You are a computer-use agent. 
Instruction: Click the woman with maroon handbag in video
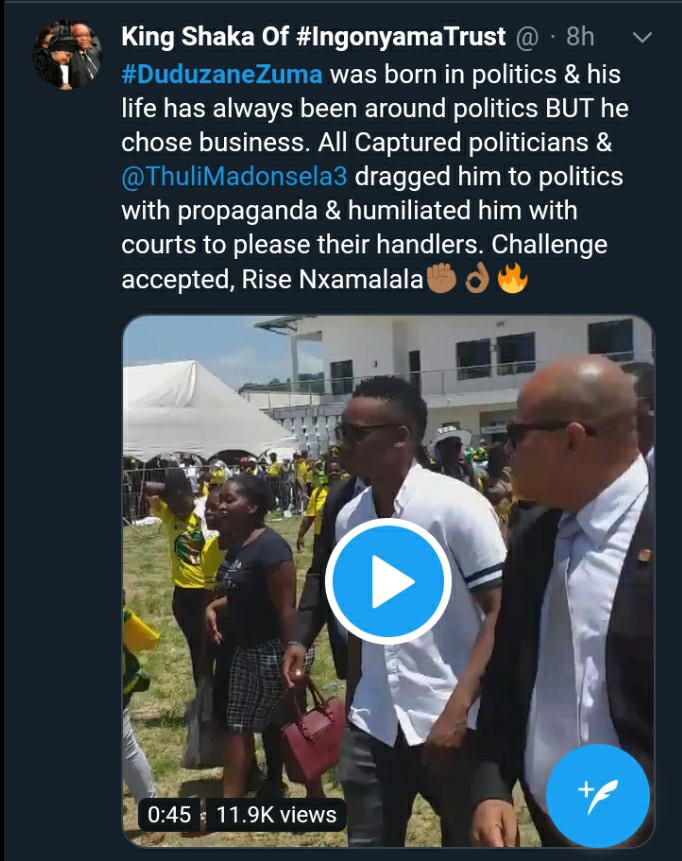click(253, 631)
